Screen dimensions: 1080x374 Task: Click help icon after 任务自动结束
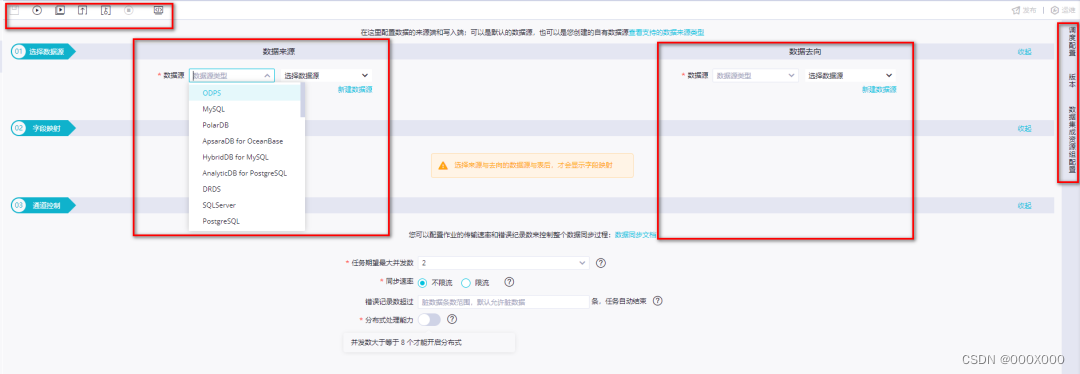click(657, 301)
